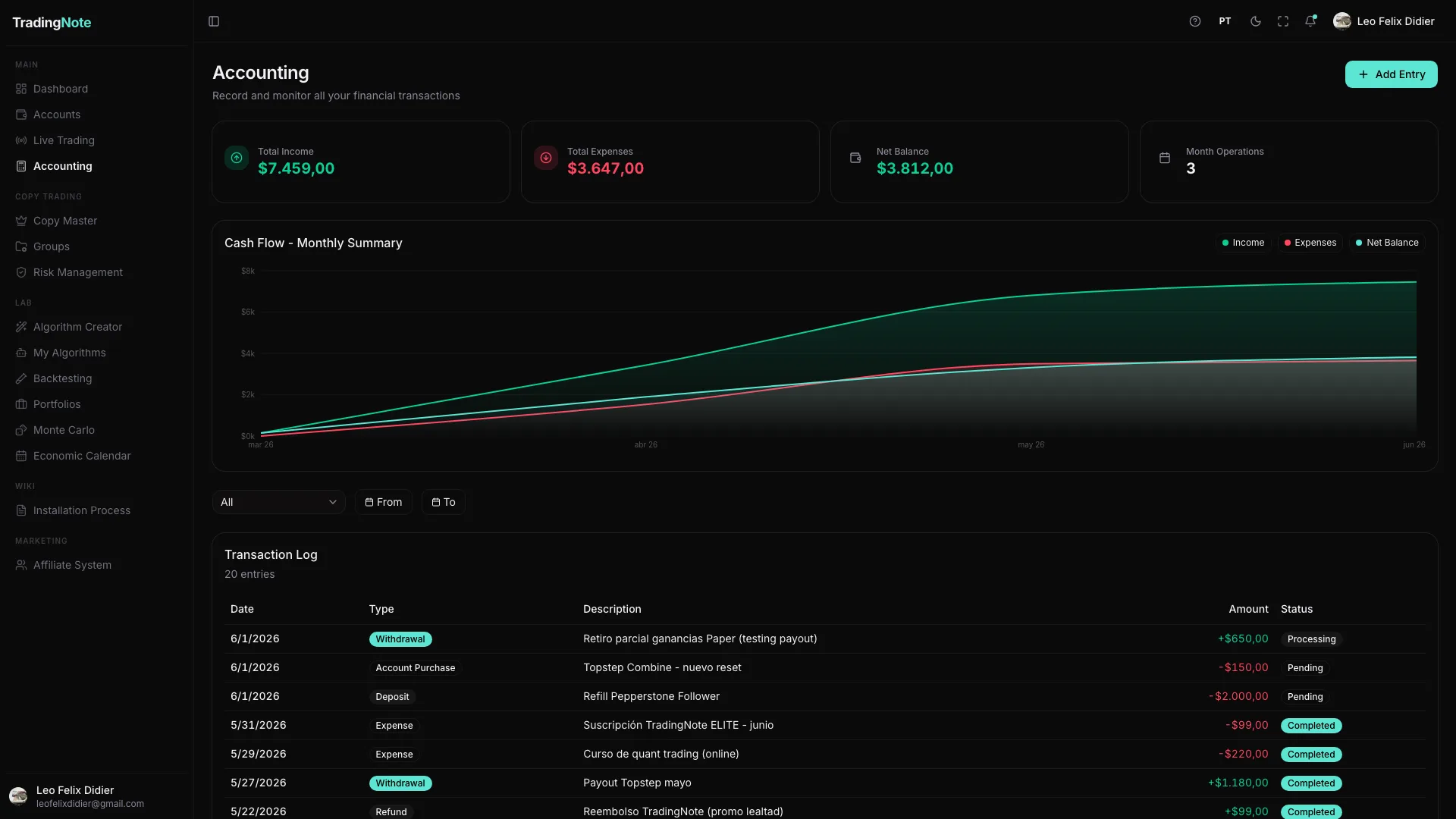
Task: Click the Add Entry button
Action: (1391, 74)
